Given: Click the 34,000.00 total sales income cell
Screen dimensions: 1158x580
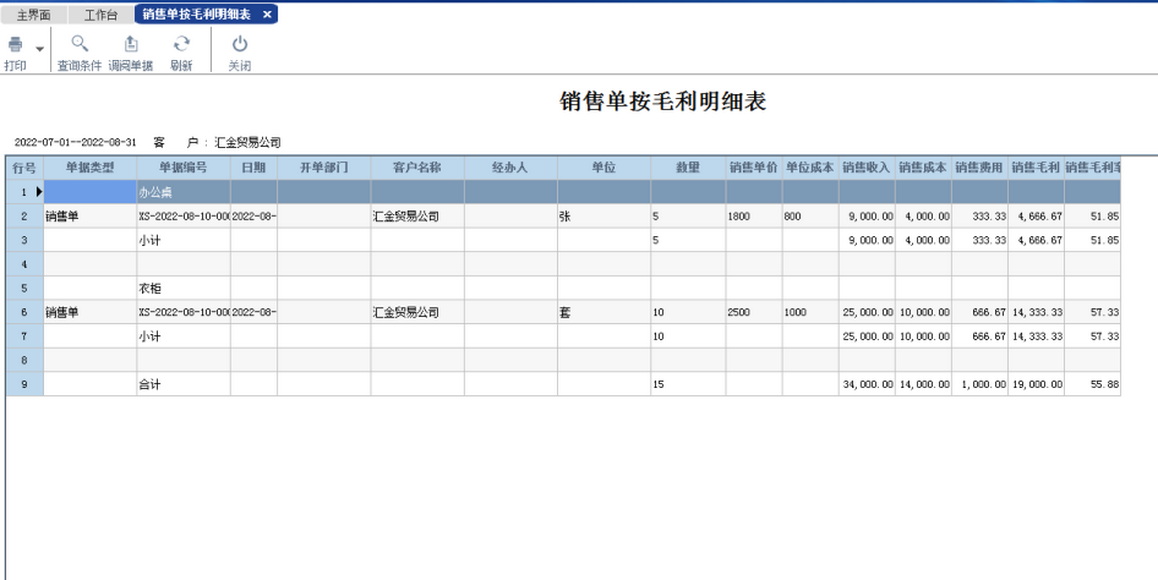Looking at the screenshot, I should point(866,384).
